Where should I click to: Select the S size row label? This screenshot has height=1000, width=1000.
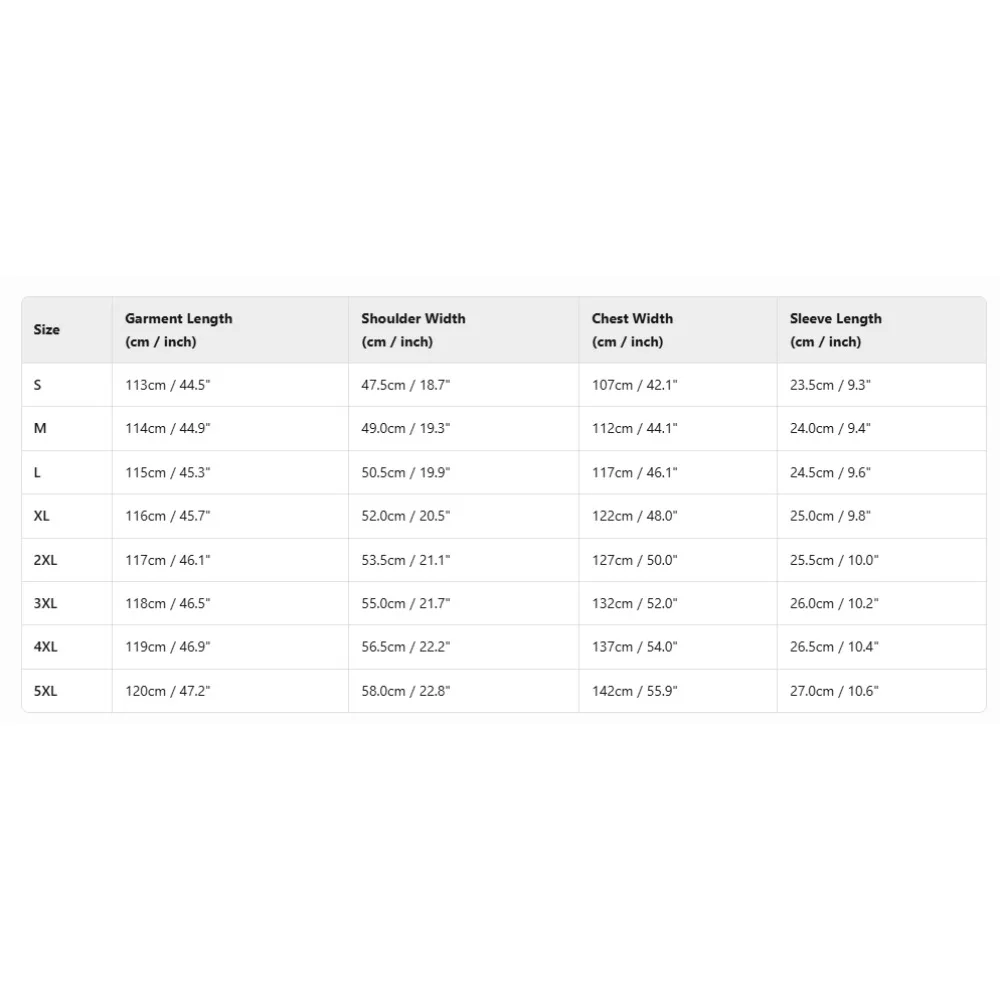tap(38, 385)
